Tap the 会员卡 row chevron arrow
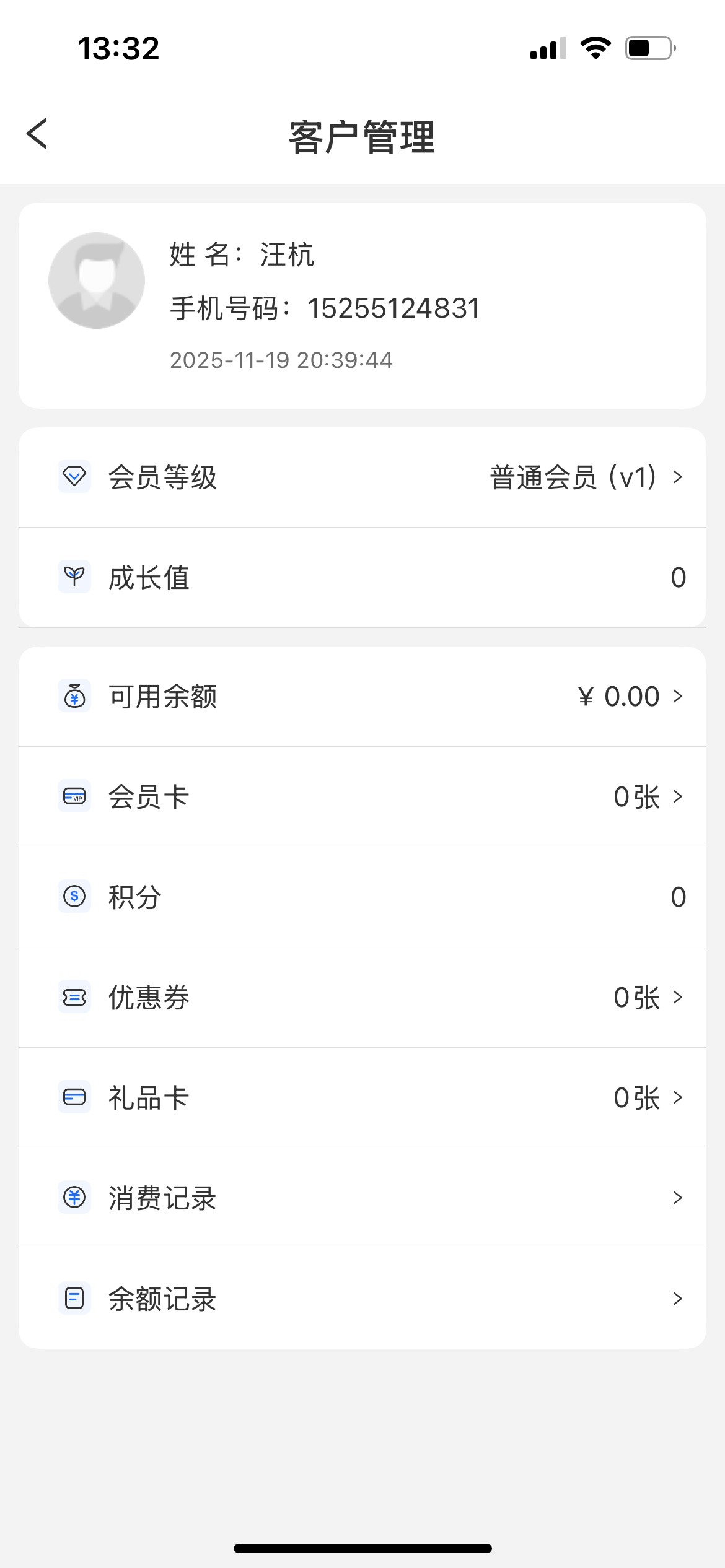 (677, 796)
